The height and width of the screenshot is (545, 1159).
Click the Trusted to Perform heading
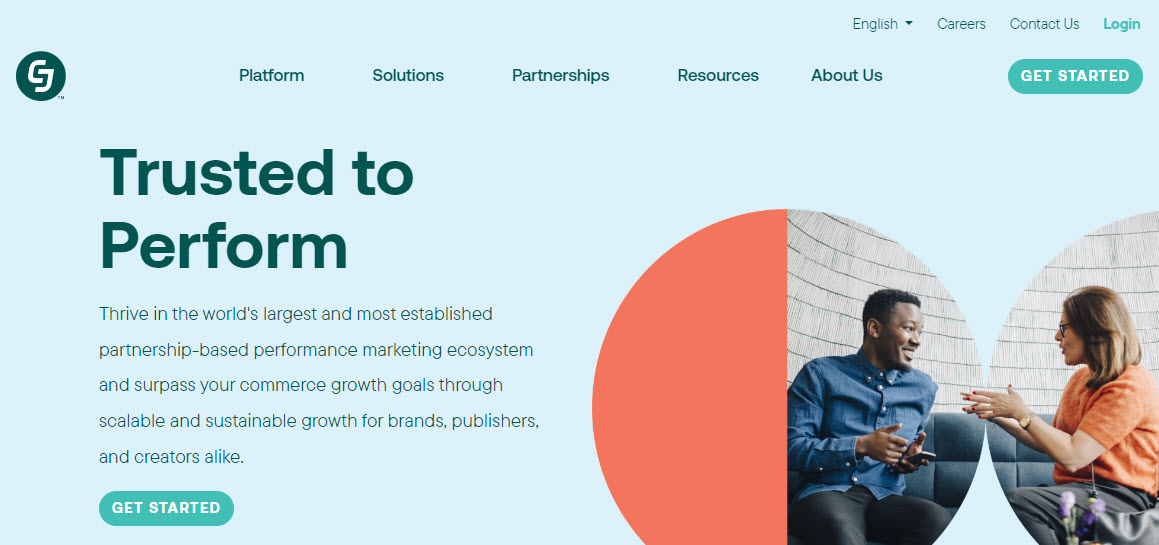(256, 208)
